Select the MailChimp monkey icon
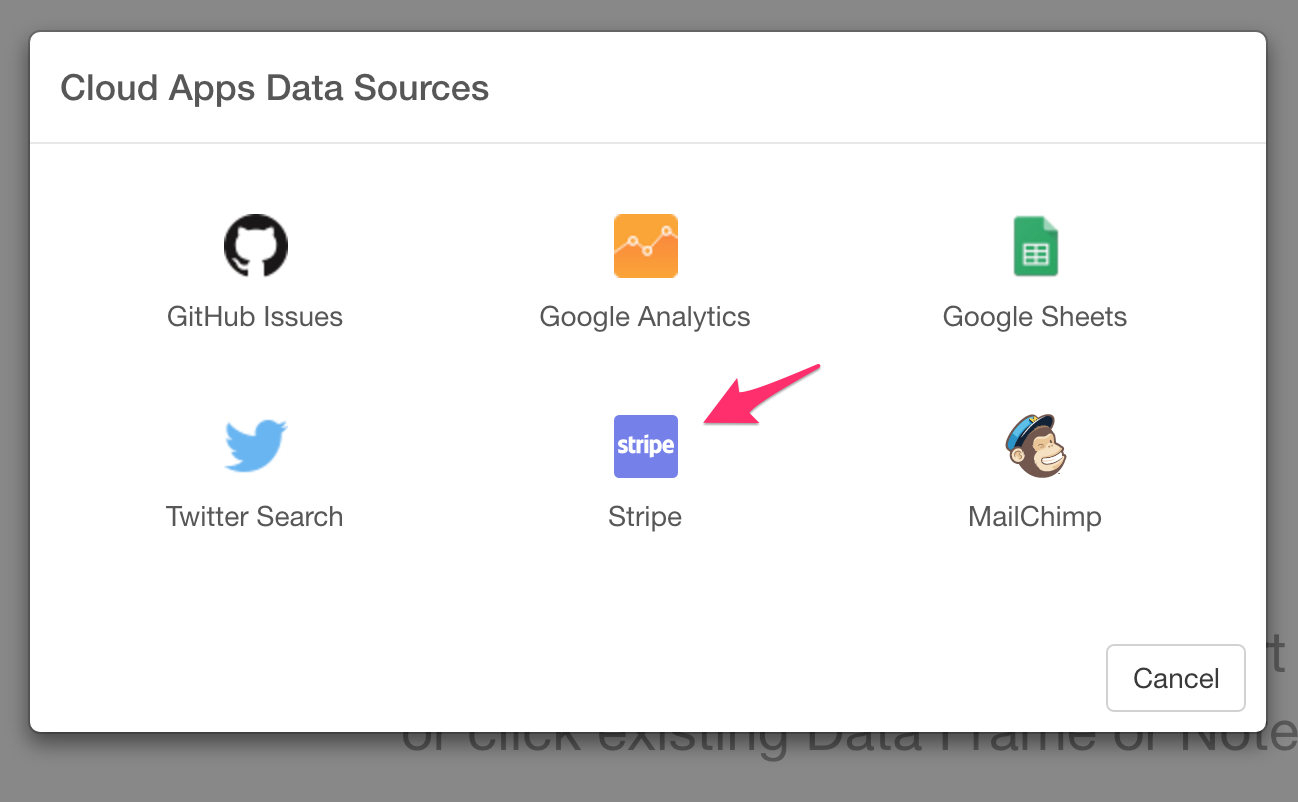The image size is (1298, 802). coord(1035,445)
